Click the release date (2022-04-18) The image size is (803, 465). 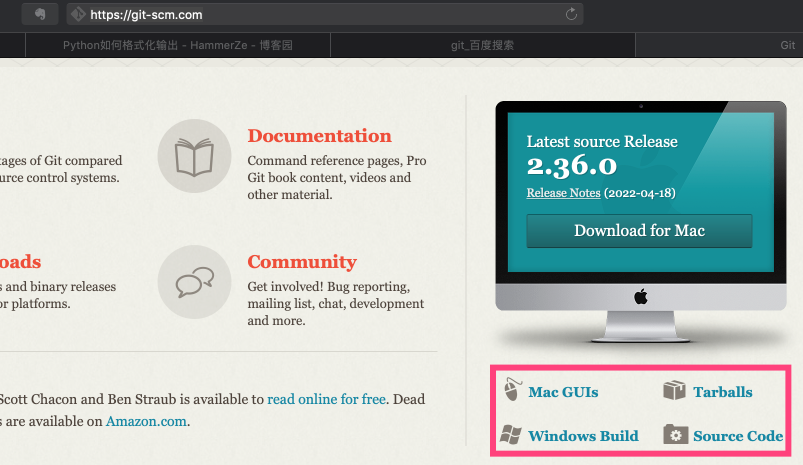click(x=640, y=193)
